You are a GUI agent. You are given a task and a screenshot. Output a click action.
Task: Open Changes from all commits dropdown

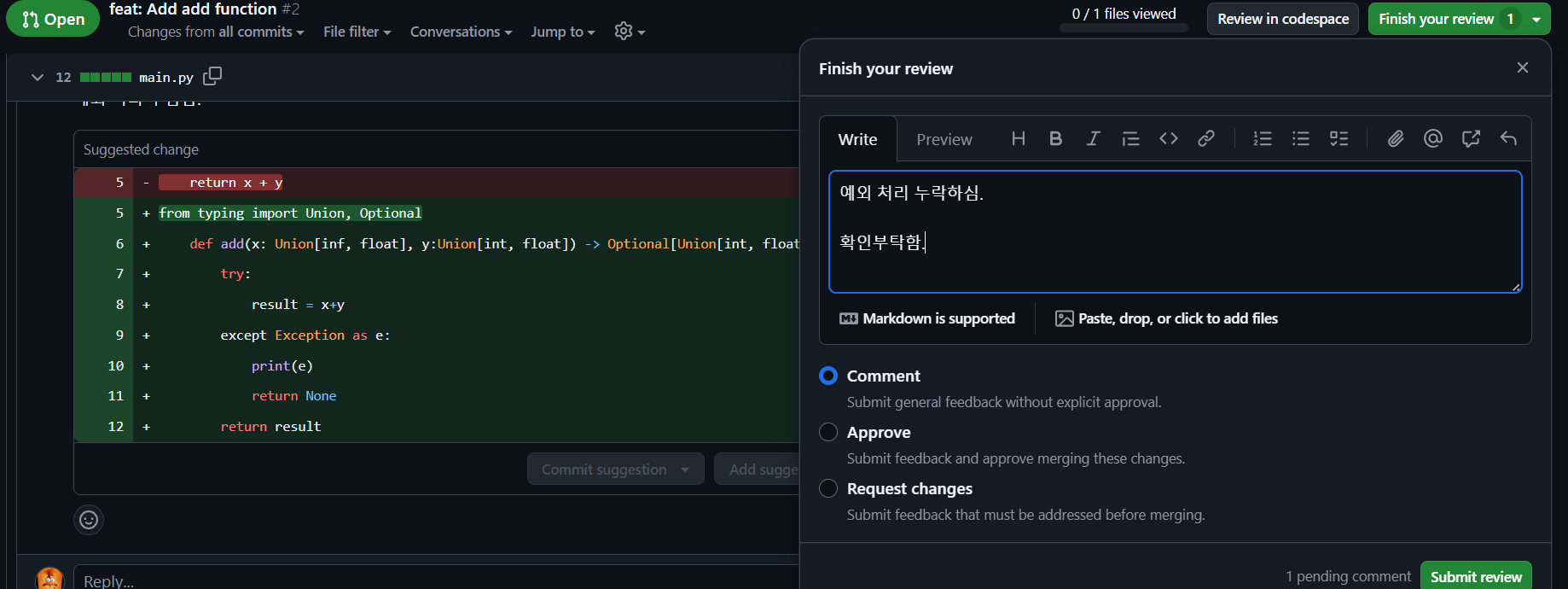click(216, 32)
